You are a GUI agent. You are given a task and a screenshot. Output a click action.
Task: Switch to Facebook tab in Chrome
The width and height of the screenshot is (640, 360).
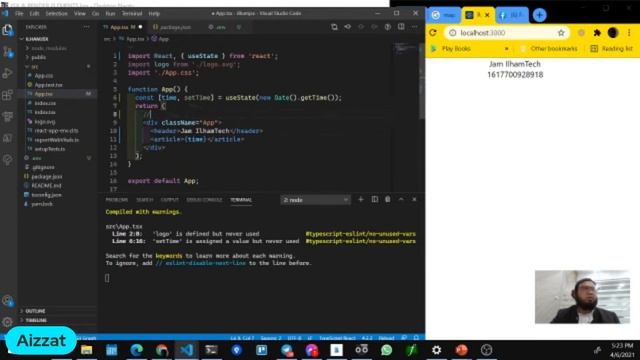(512, 15)
